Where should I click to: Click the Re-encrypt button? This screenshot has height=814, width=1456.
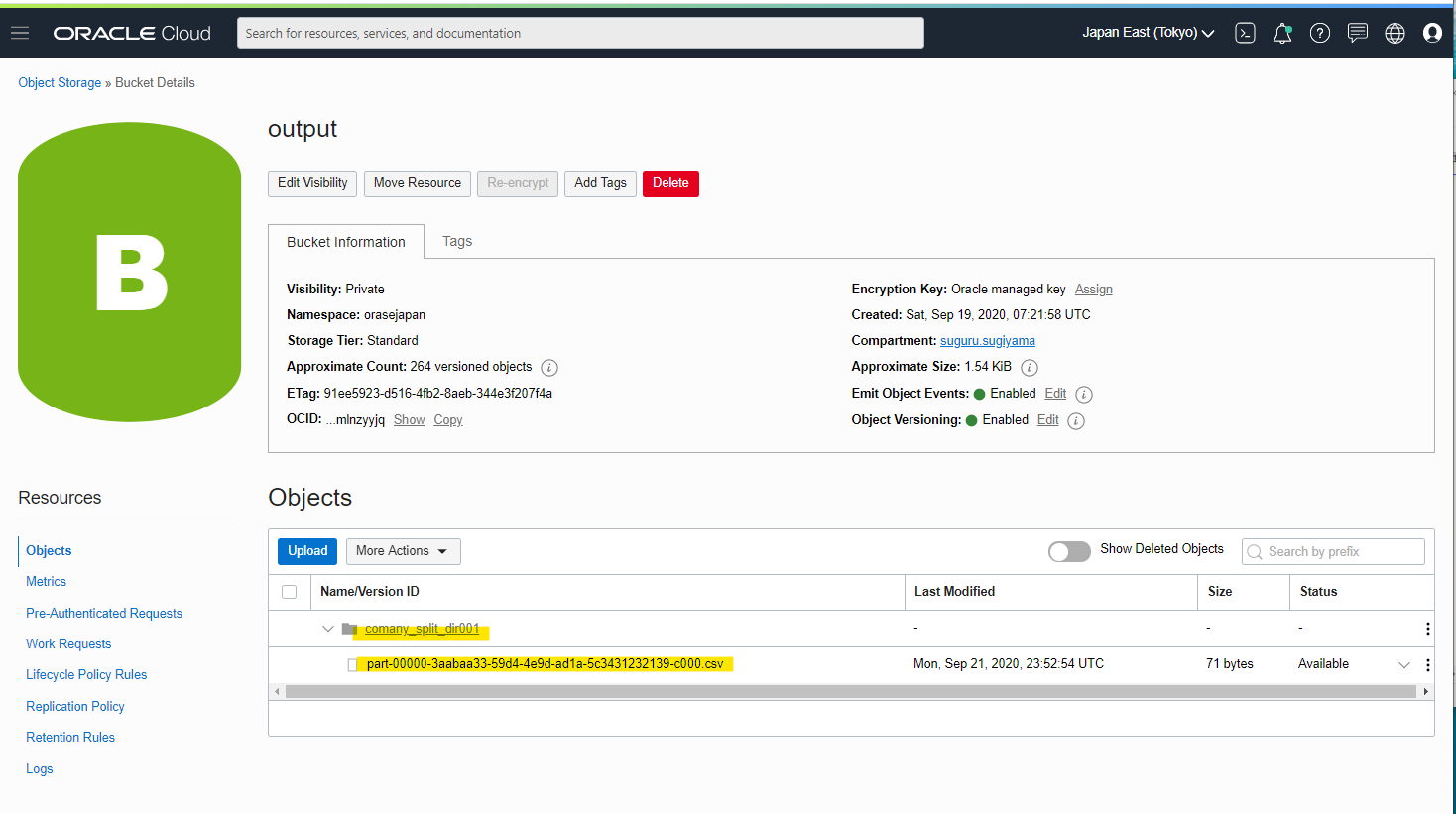[x=518, y=183]
